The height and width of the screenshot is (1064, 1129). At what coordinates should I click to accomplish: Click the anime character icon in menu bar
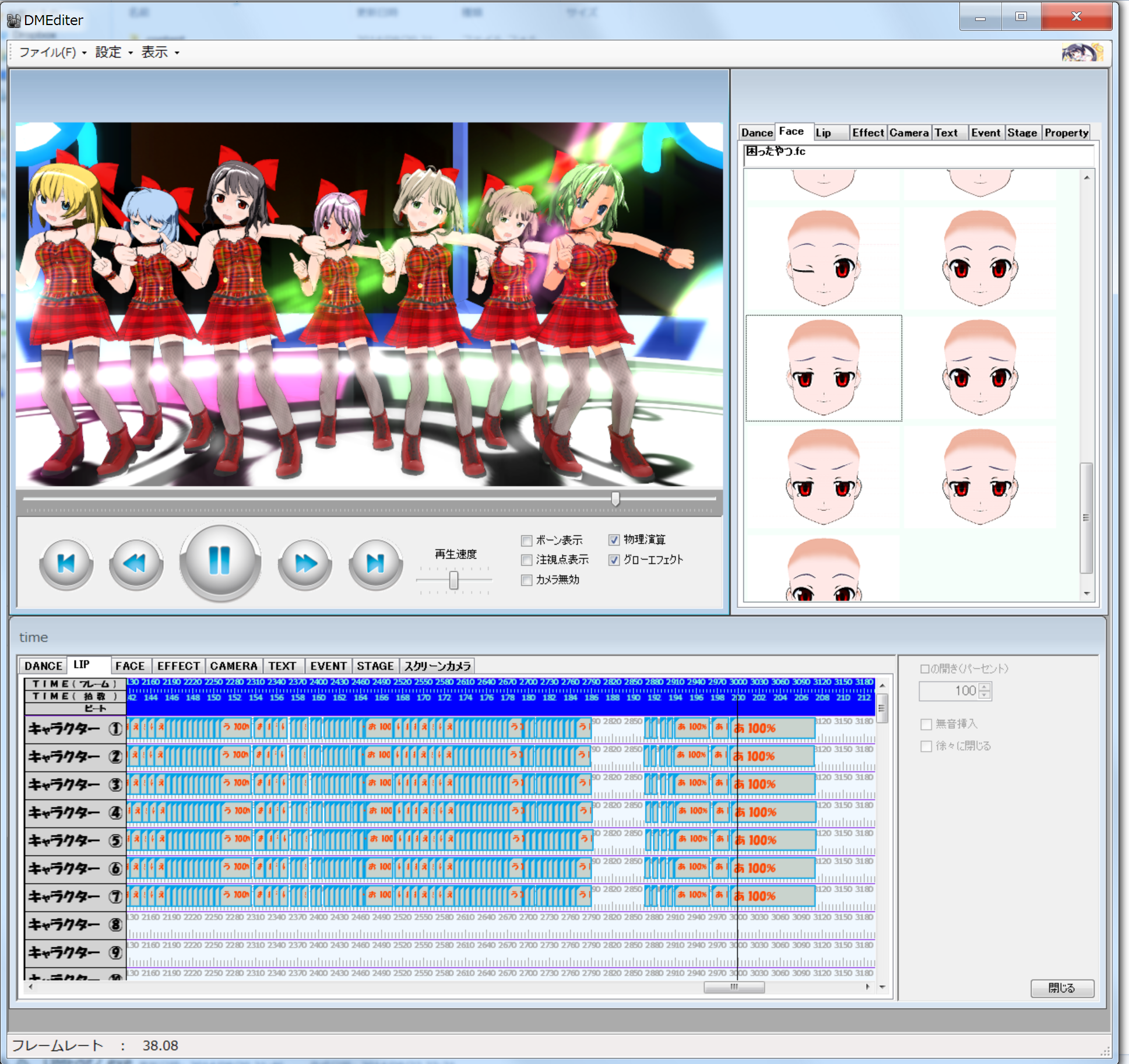pos(1082,52)
